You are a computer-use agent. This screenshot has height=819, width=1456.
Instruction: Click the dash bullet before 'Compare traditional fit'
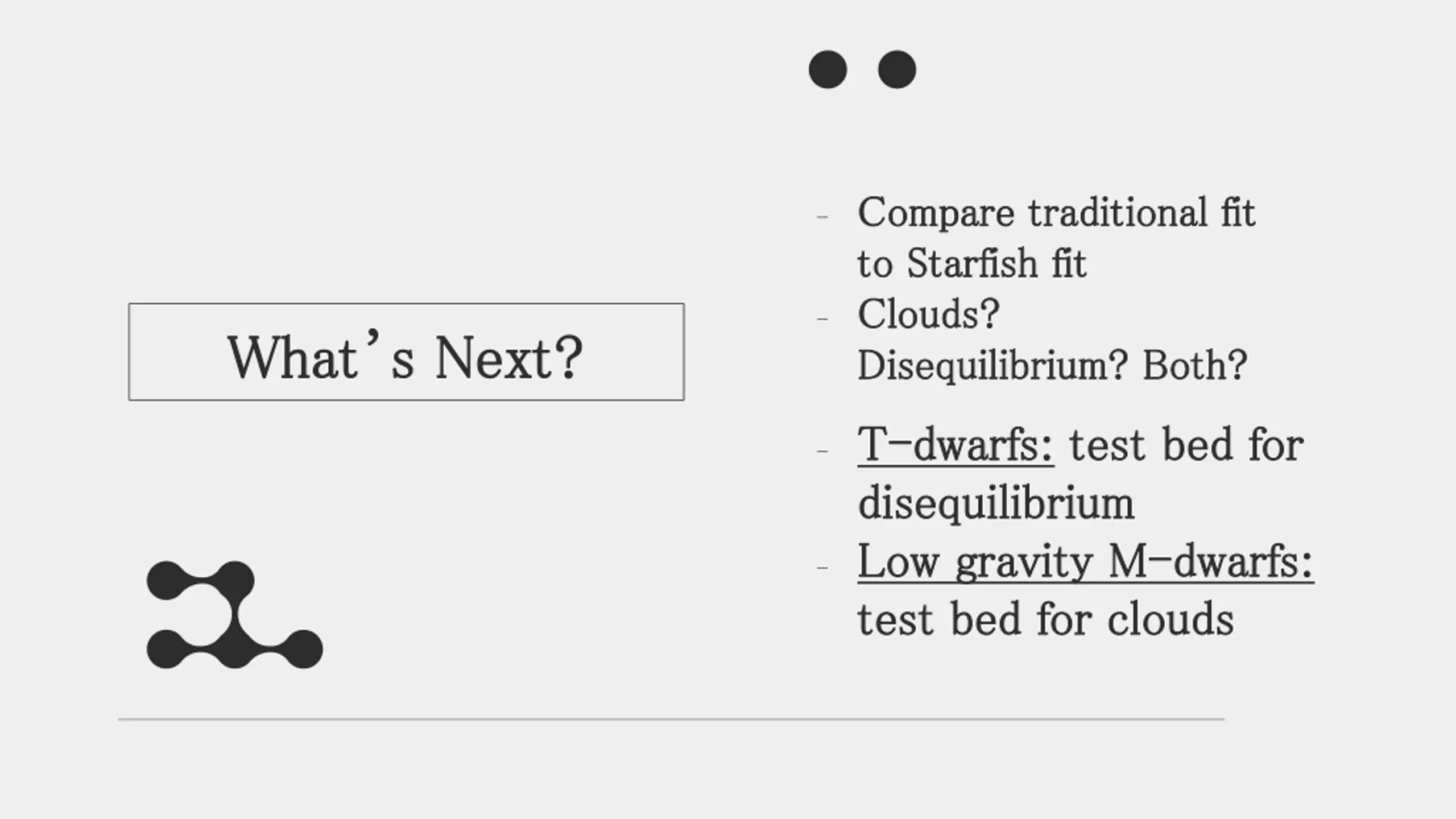pos(822,217)
